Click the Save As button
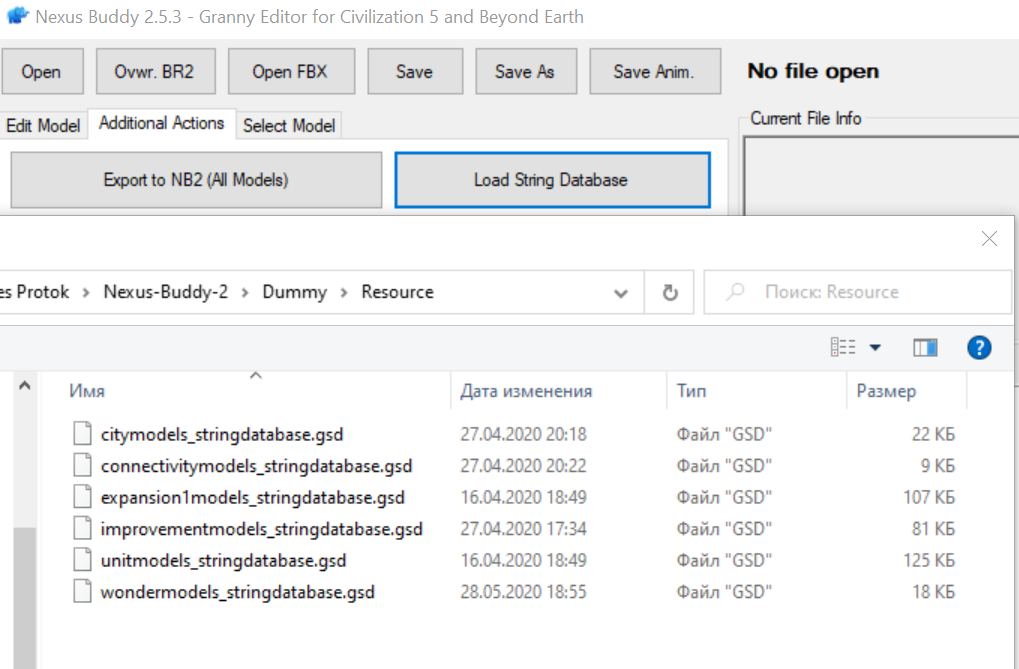The height and width of the screenshot is (669, 1019). pyautogui.click(x=526, y=72)
